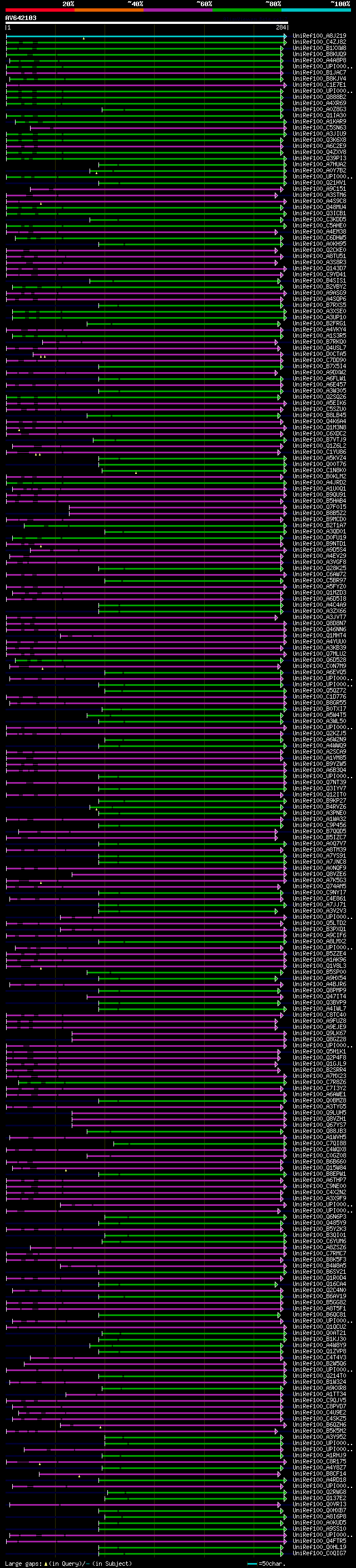Click label UniRef100_C4SKZ5

pyautogui.click(x=319, y=1418)
